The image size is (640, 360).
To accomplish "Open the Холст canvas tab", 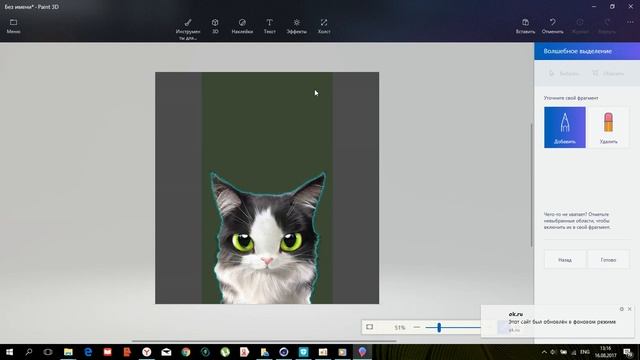I will pyautogui.click(x=324, y=26).
